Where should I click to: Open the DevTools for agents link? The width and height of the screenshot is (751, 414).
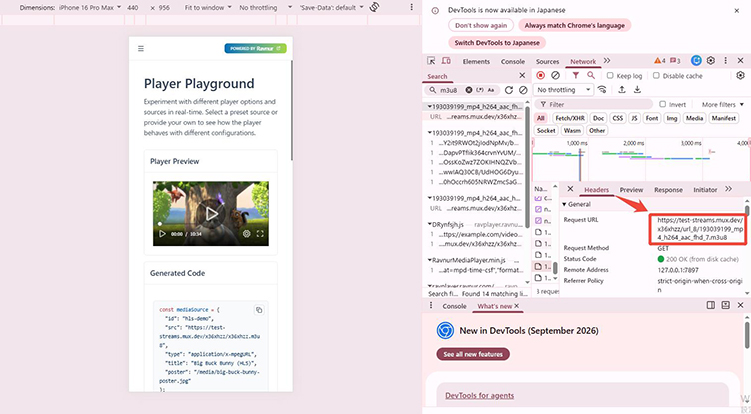coord(479,395)
